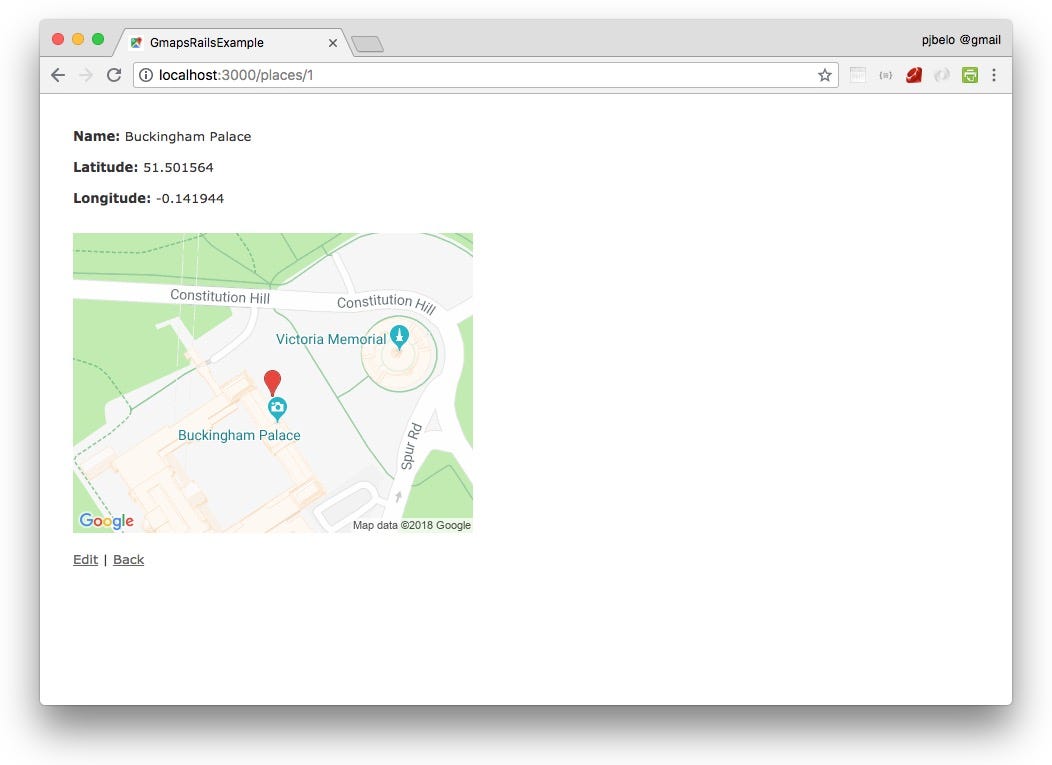Click the latitude value 51.501564
The width and height of the screenshot is (1052, 765).
pyautogui.click(x=178, y=167)
